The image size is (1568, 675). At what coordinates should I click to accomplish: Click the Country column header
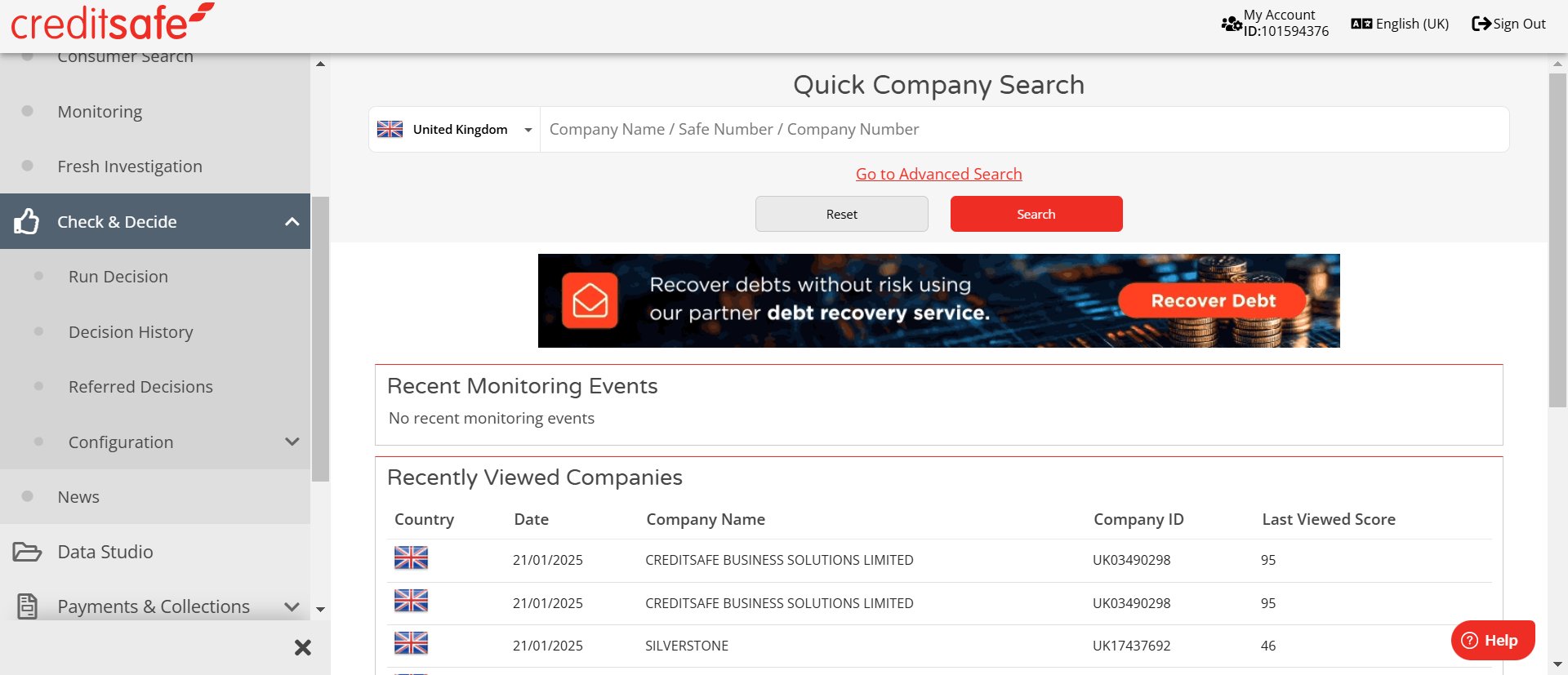click(x=424, y=519)
